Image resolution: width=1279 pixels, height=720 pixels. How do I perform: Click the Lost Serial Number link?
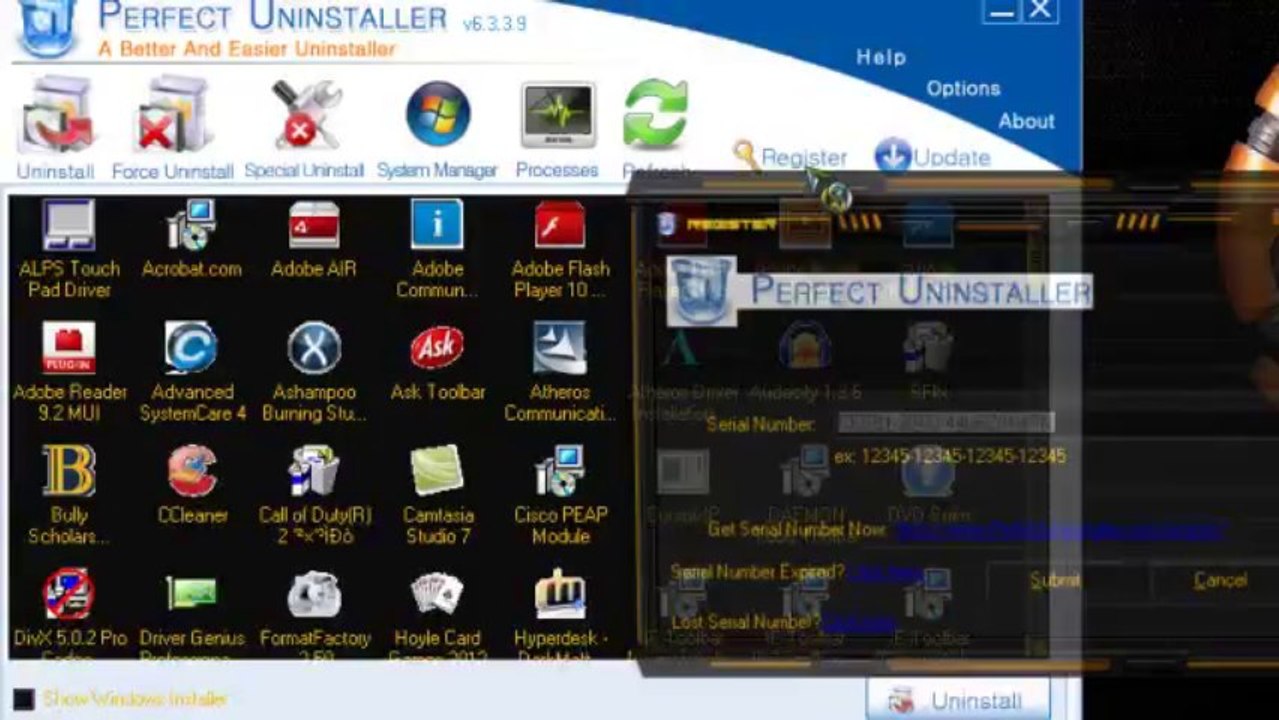(x=857, y=622)
